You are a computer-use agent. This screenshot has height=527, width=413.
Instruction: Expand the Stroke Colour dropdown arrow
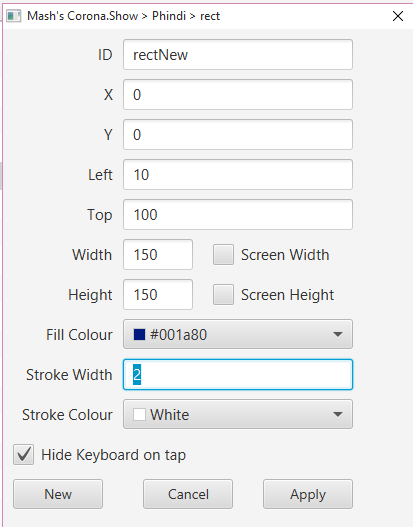pyautogui.click(x=338, y=414)
